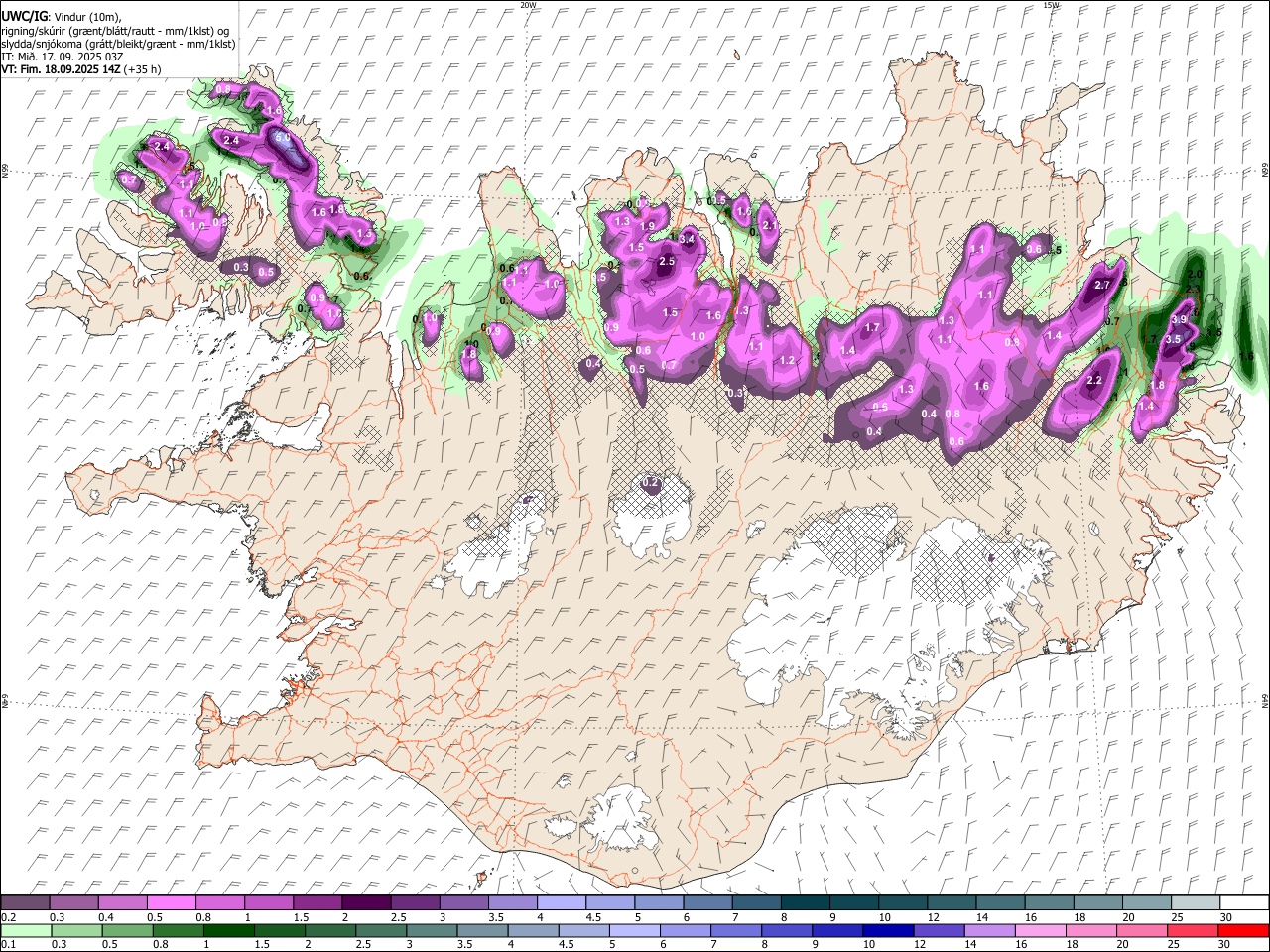Click the 0.5 medium green swatch in the lower legend row
Screen dimensions: 1270x952
click(x=127, y=931)
